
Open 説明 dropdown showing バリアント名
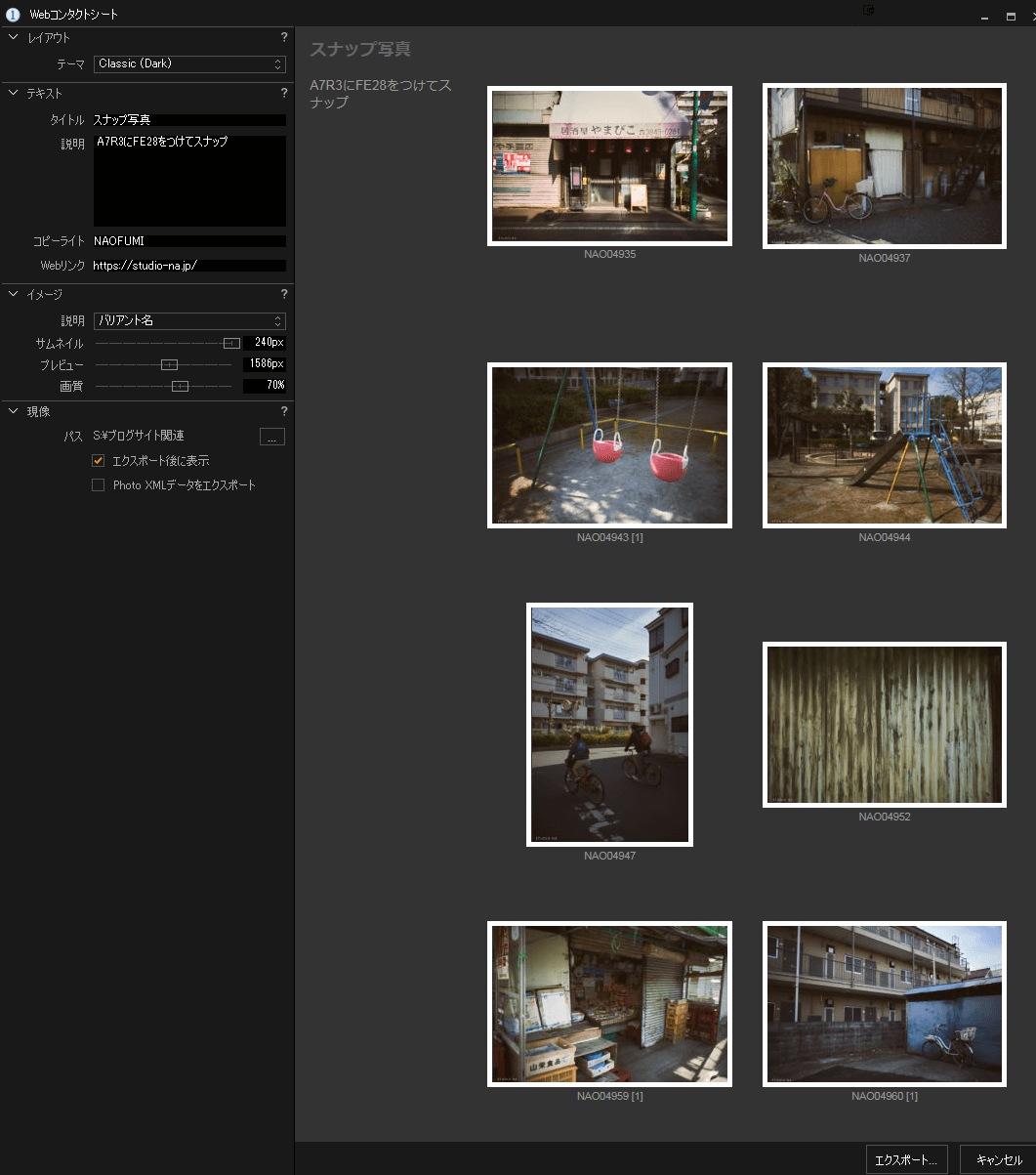(x=190, y=320)
